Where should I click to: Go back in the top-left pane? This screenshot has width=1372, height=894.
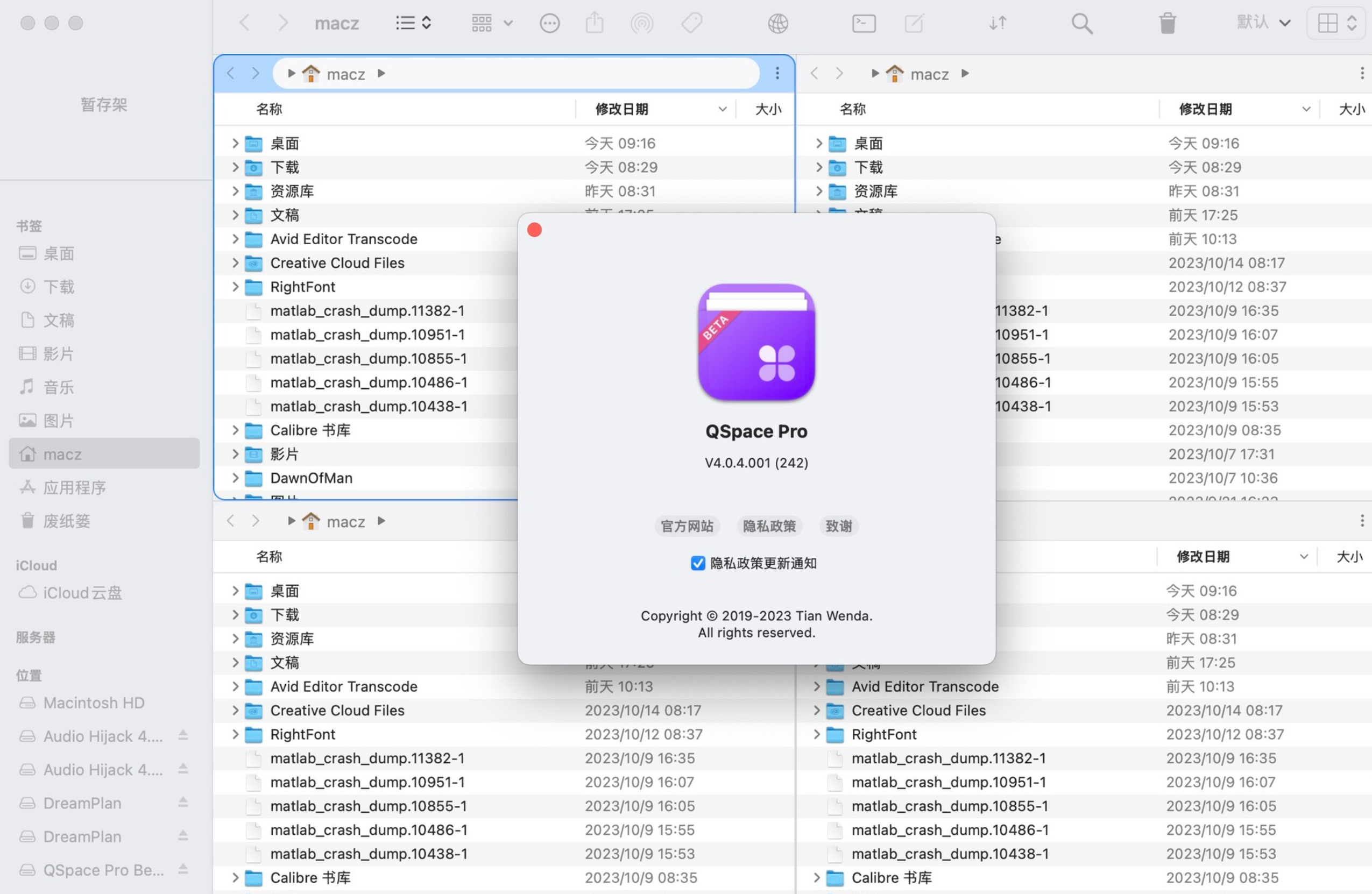231,73
